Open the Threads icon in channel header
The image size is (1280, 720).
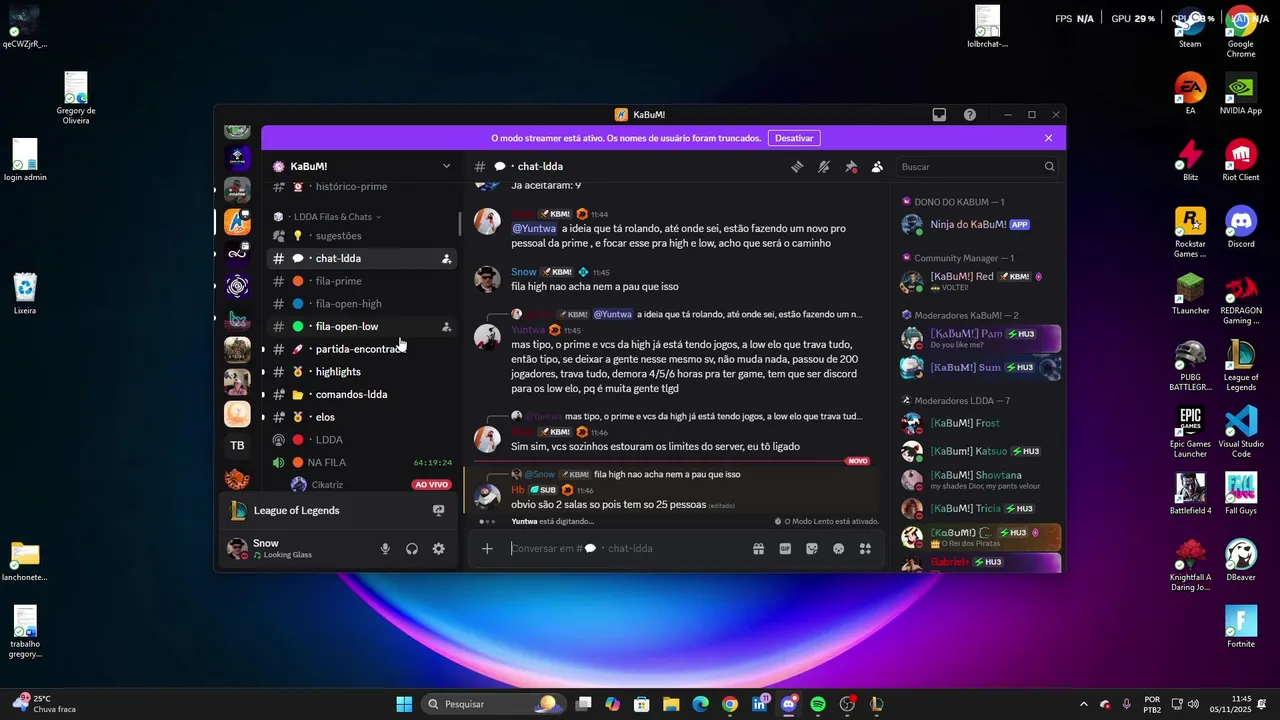[x=797, y=167]
